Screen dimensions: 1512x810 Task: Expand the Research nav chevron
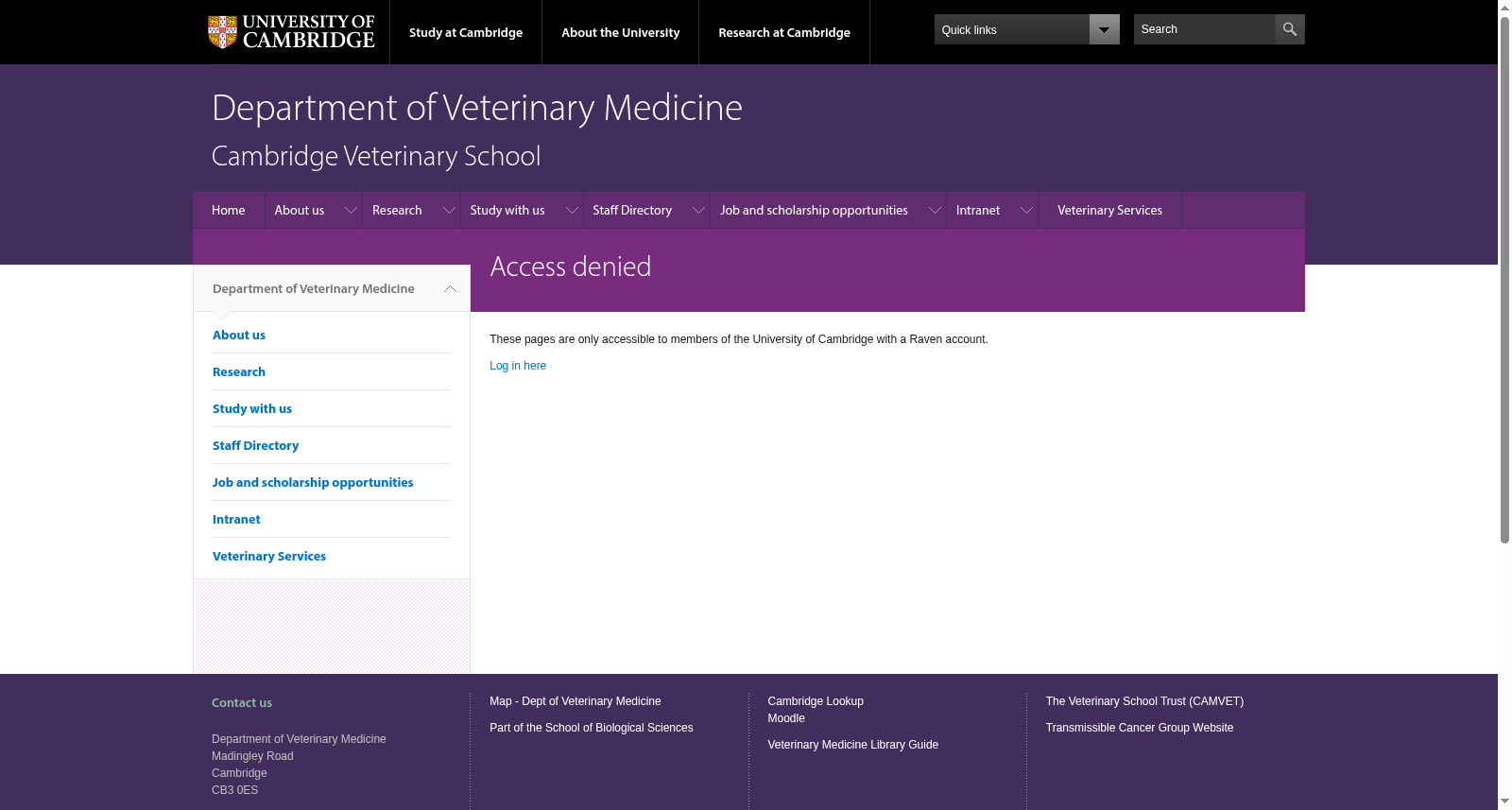coord(449,210)
